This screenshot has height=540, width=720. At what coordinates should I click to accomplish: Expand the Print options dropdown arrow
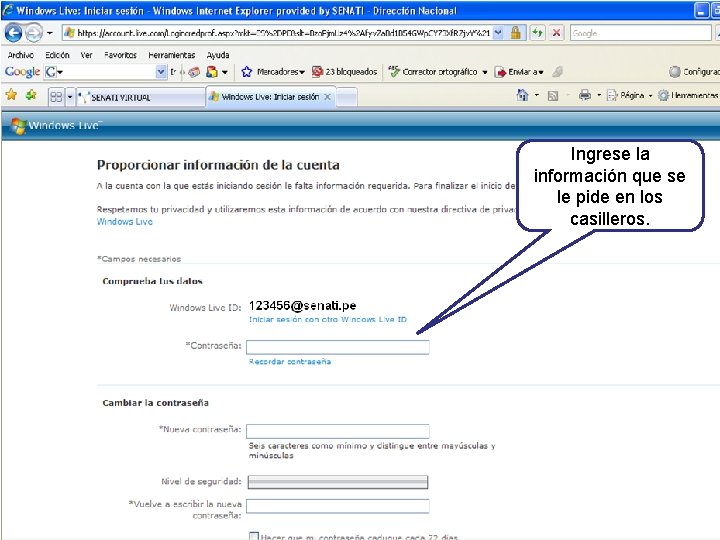click(599, 96)
